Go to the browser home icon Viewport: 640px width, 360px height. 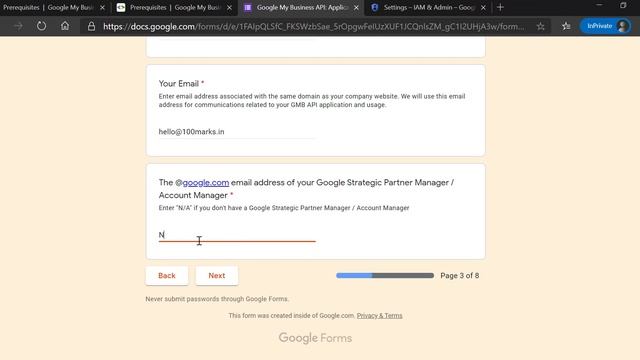[65, 26]
